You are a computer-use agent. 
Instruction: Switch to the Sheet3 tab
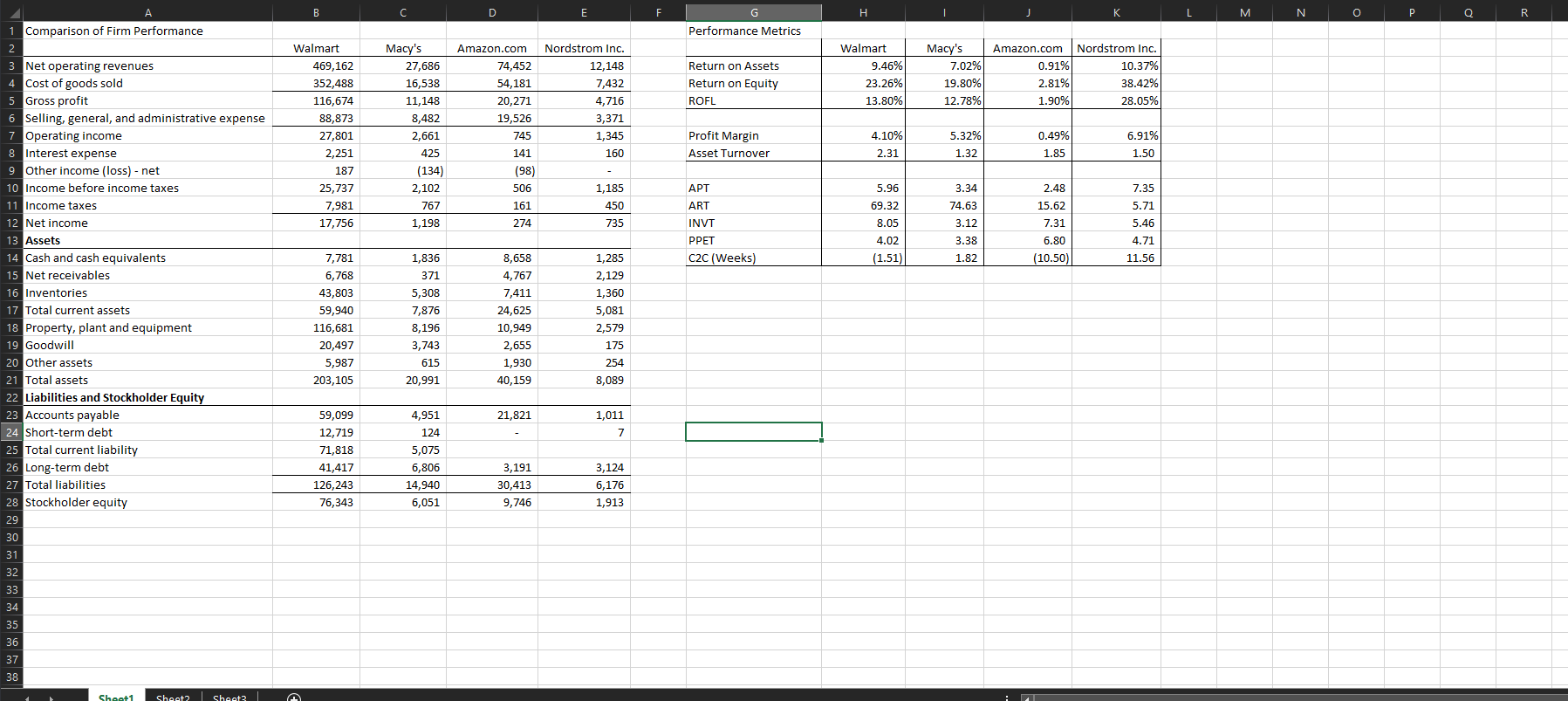coord(229,697)
